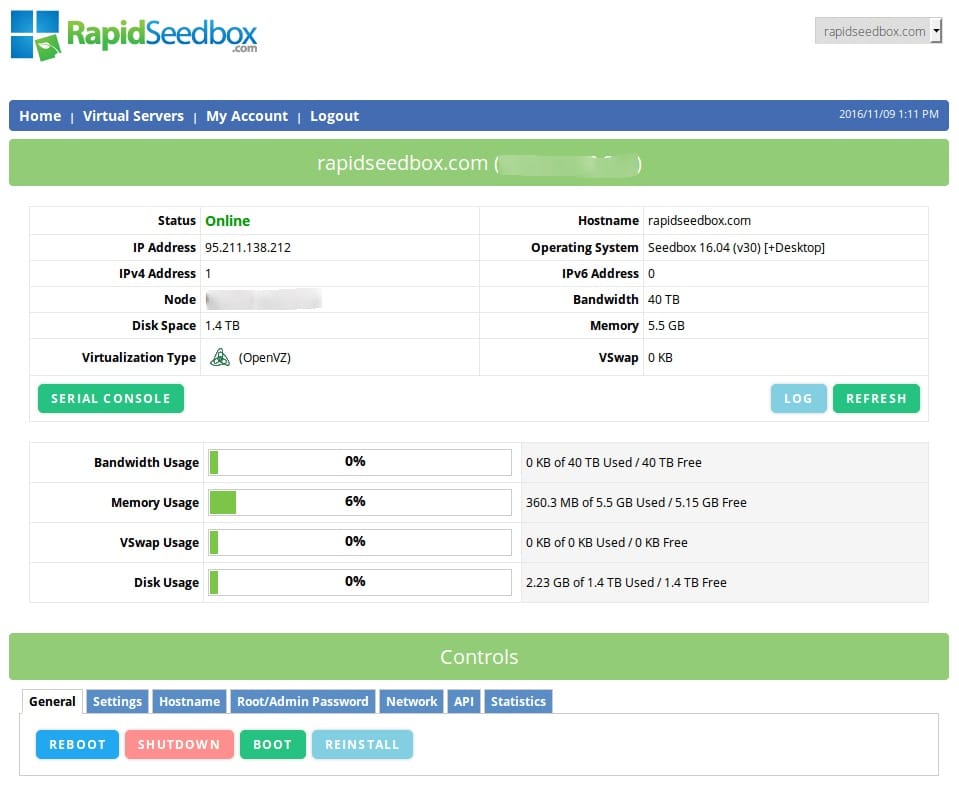Click IP address 95.211.138.212
Image resolution: width=959 pixels, height=789 pixels.
pyautogui.click(x=248, y=248)
